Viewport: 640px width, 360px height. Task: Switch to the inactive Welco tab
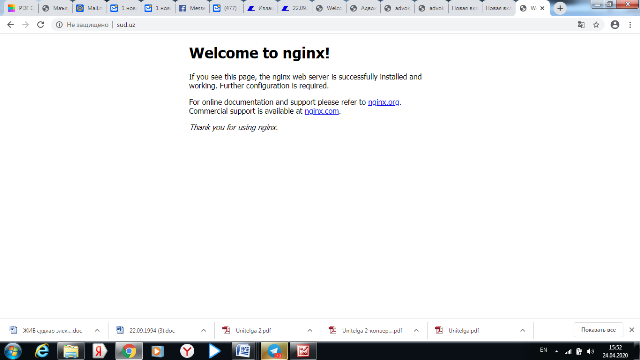coord(329,8)
